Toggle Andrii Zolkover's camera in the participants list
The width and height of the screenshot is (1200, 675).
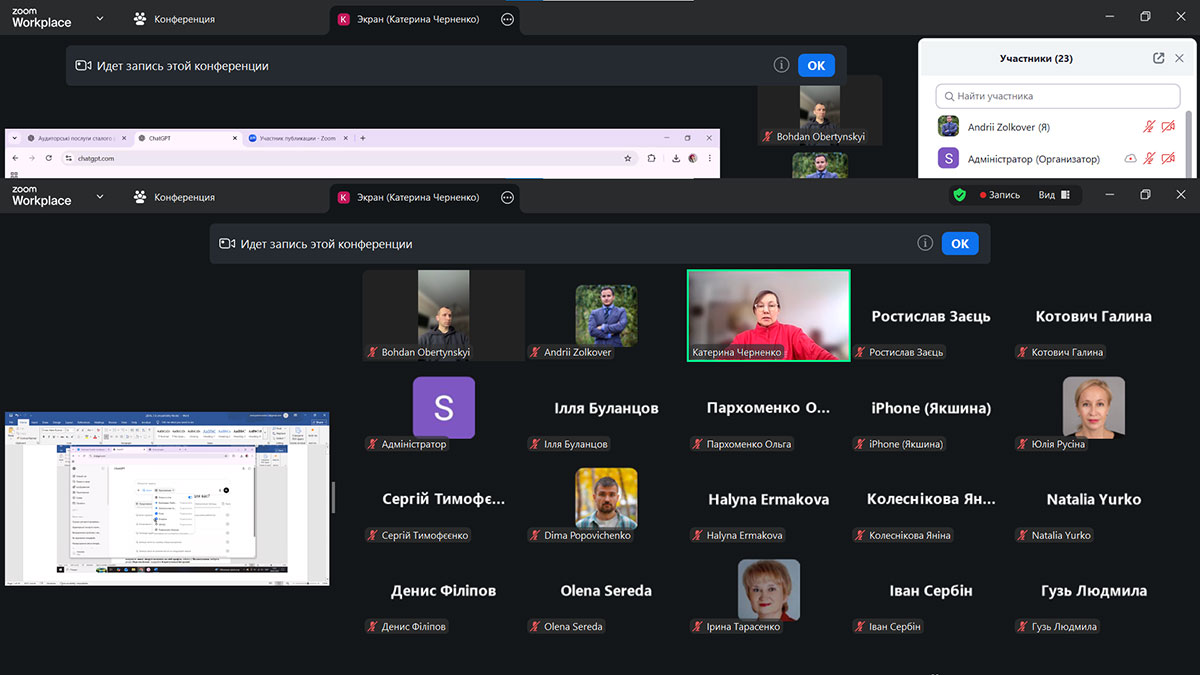click(1168, 127)
